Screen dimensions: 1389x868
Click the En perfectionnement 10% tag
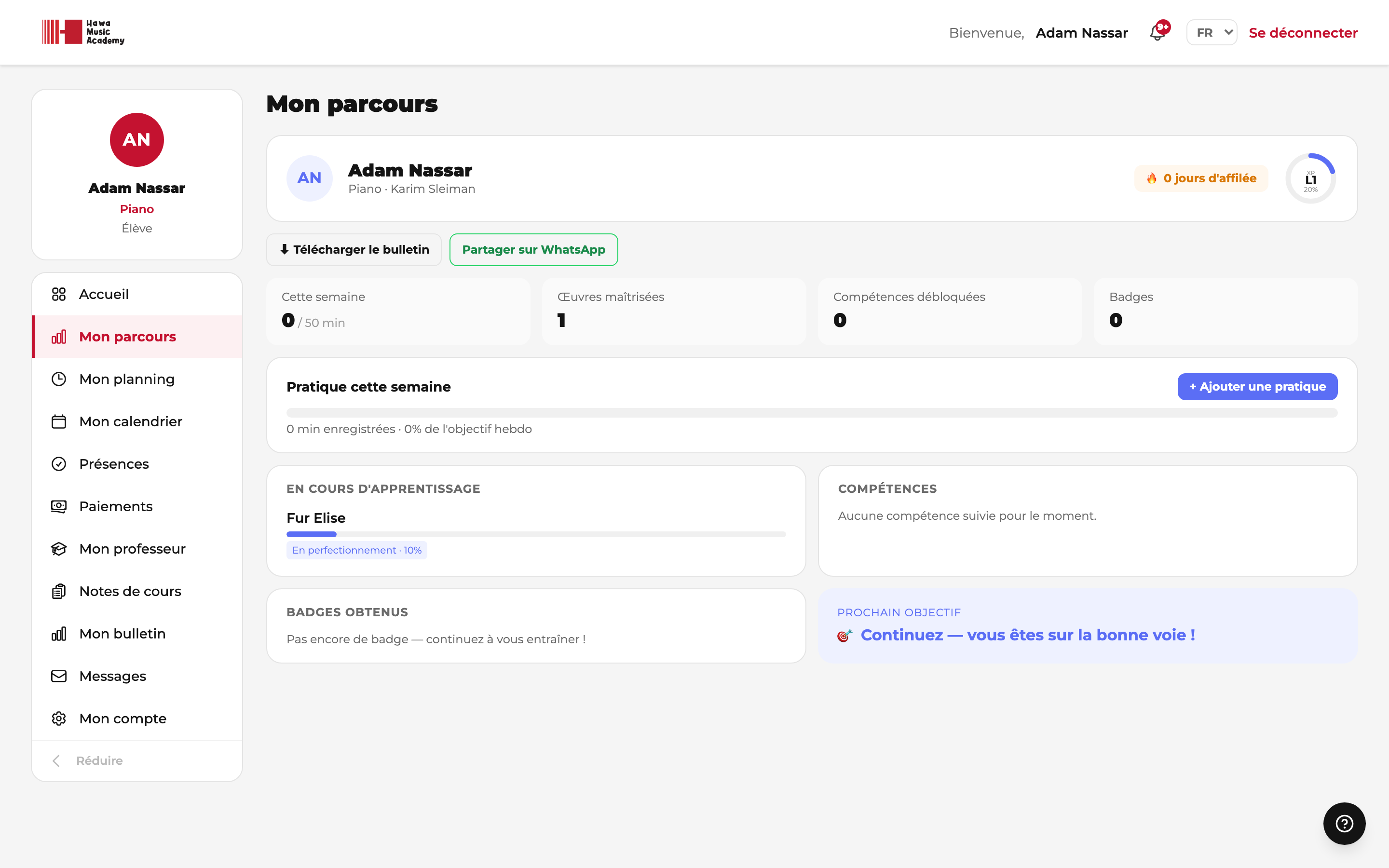pos(357,550)
